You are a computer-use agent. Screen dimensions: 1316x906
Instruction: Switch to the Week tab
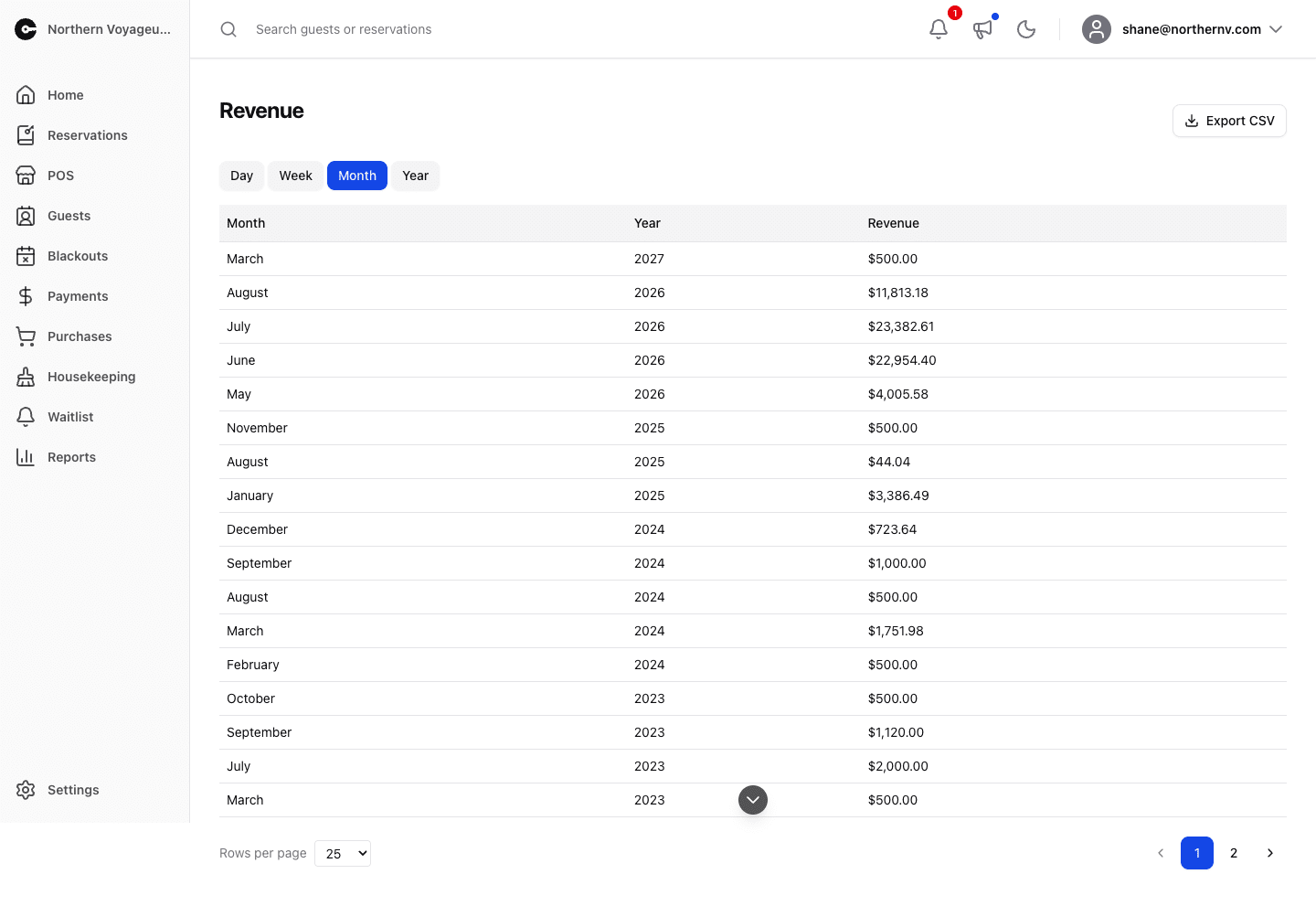(x=295, y=176)
